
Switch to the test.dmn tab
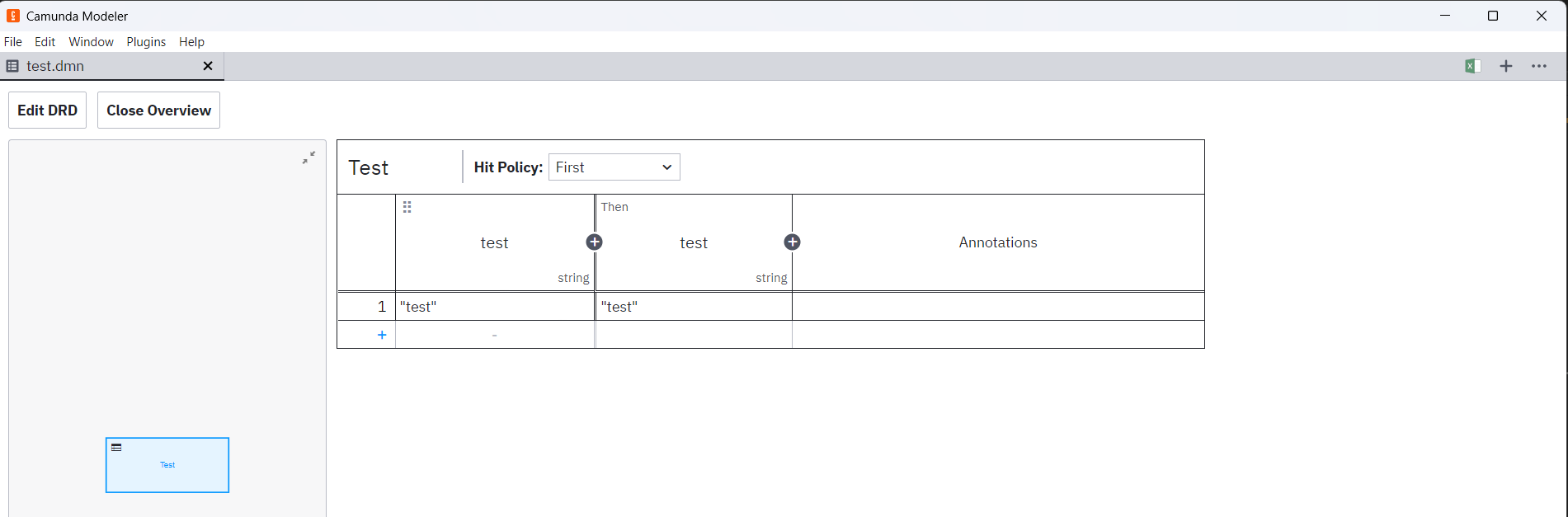pos(55,66)
